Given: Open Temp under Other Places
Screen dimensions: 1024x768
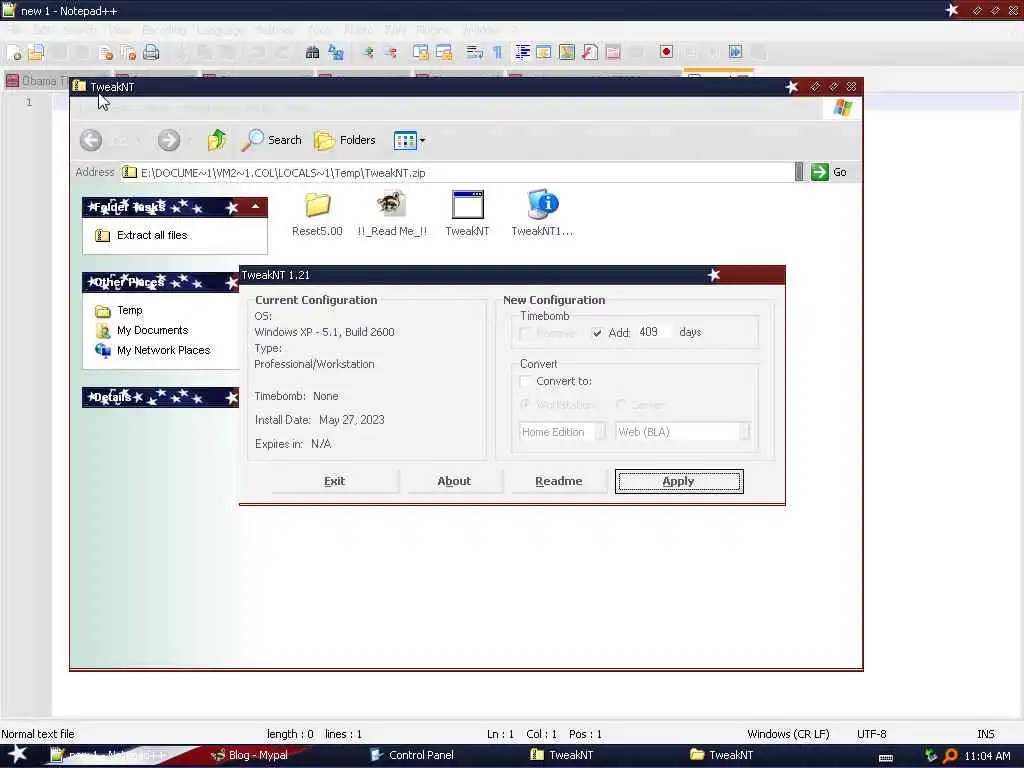Looking at the screenshot, I should 129,310.
